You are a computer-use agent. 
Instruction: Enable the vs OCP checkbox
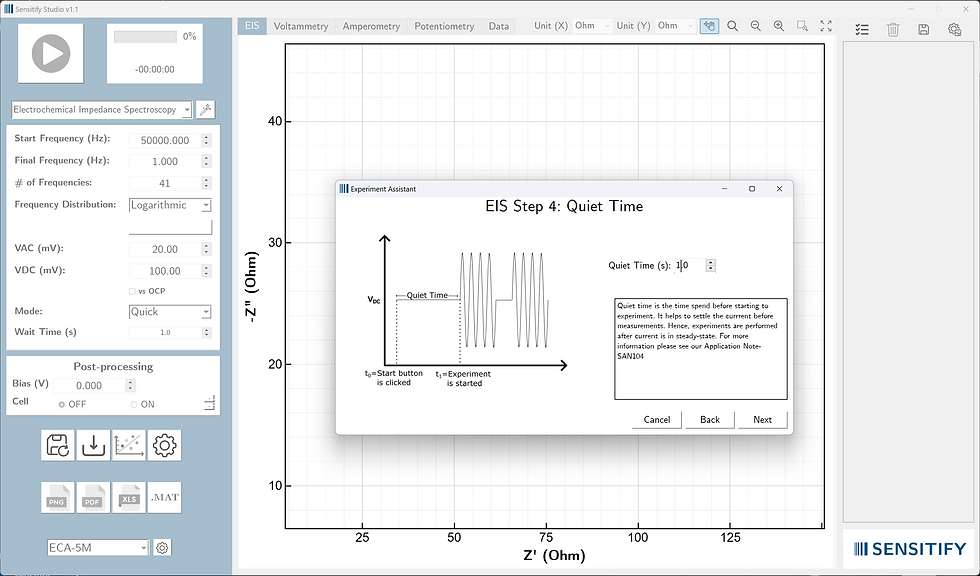tap(132, 291)
